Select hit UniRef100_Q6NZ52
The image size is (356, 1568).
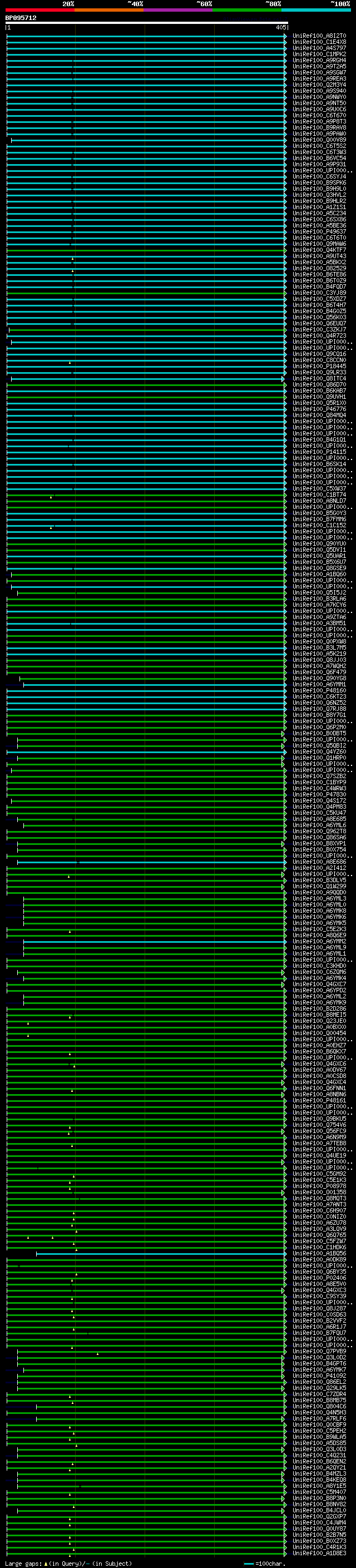click(x=319, y=703)
